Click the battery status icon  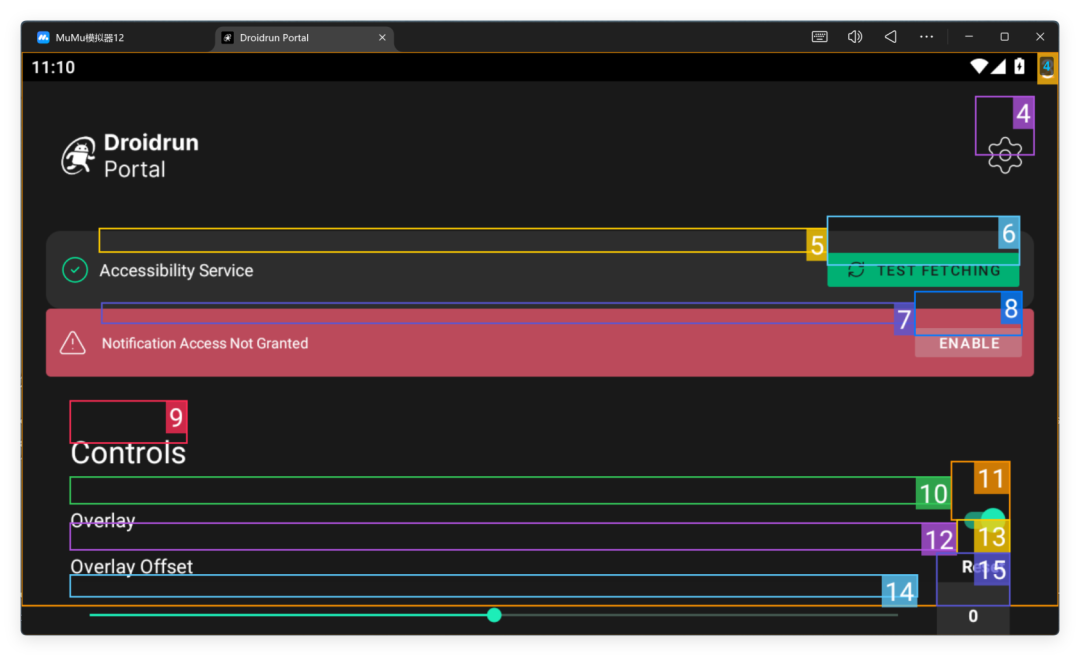tap(1019, 66)
